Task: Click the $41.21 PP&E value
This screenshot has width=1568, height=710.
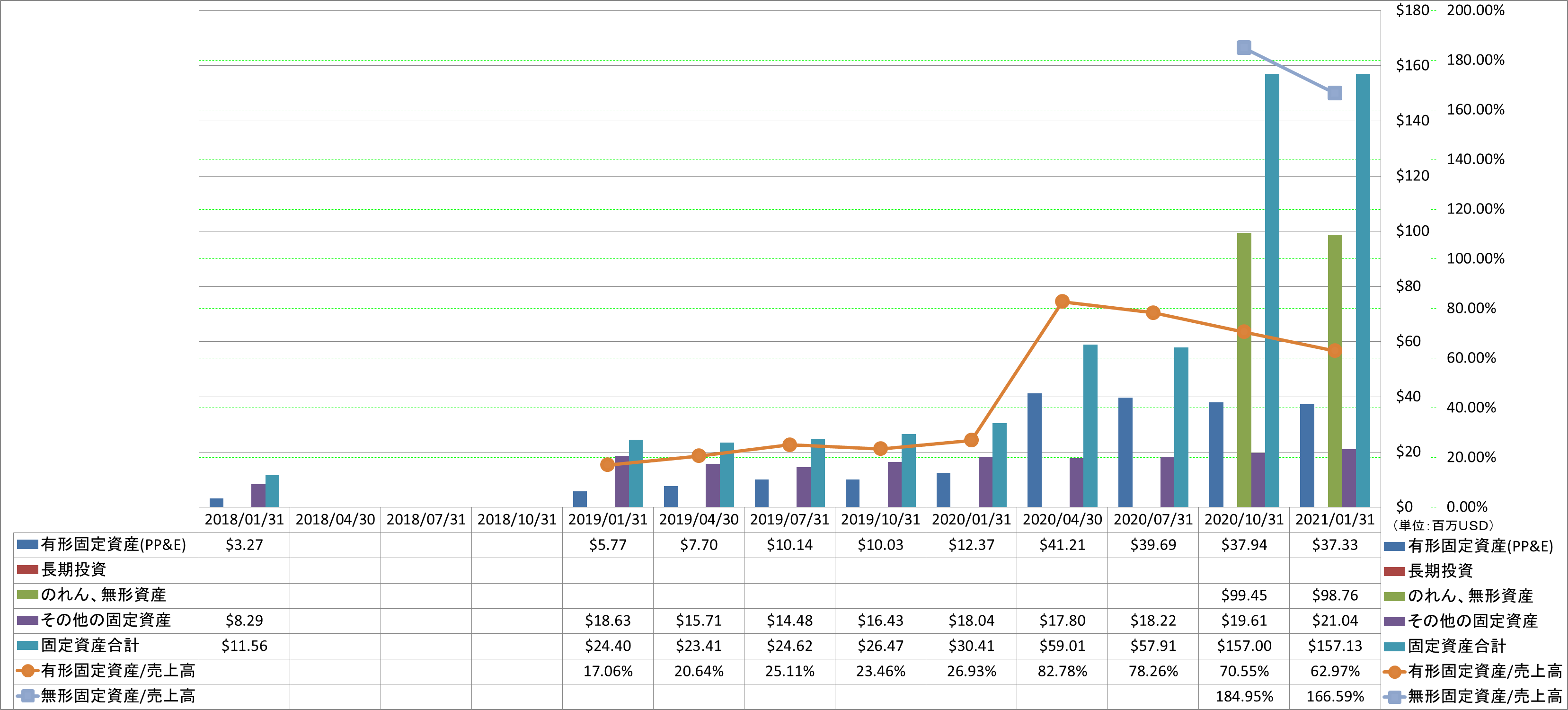Action: click(1062, 545)
